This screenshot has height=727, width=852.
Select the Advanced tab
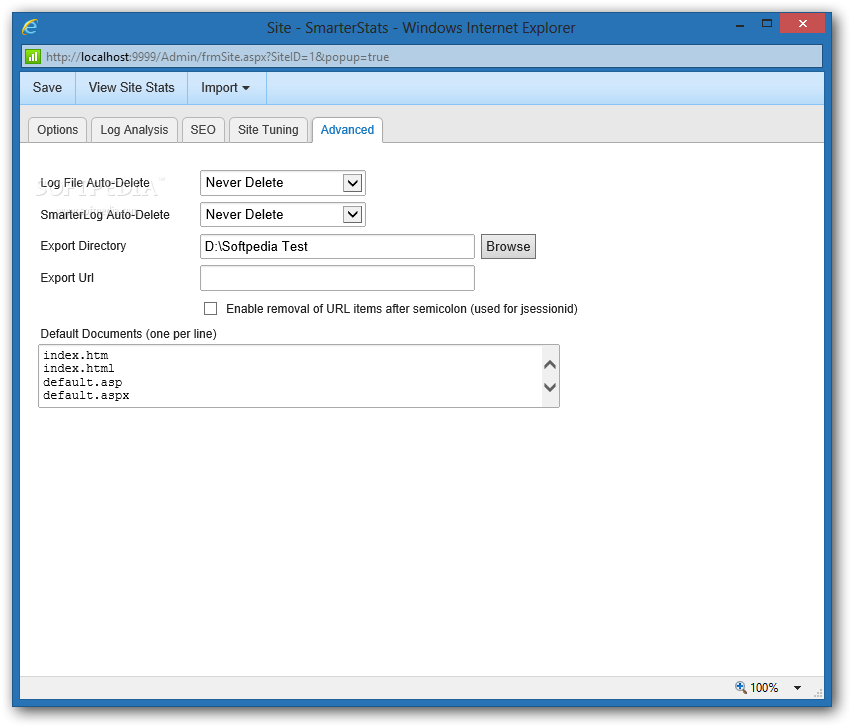(x=347, y=130)
